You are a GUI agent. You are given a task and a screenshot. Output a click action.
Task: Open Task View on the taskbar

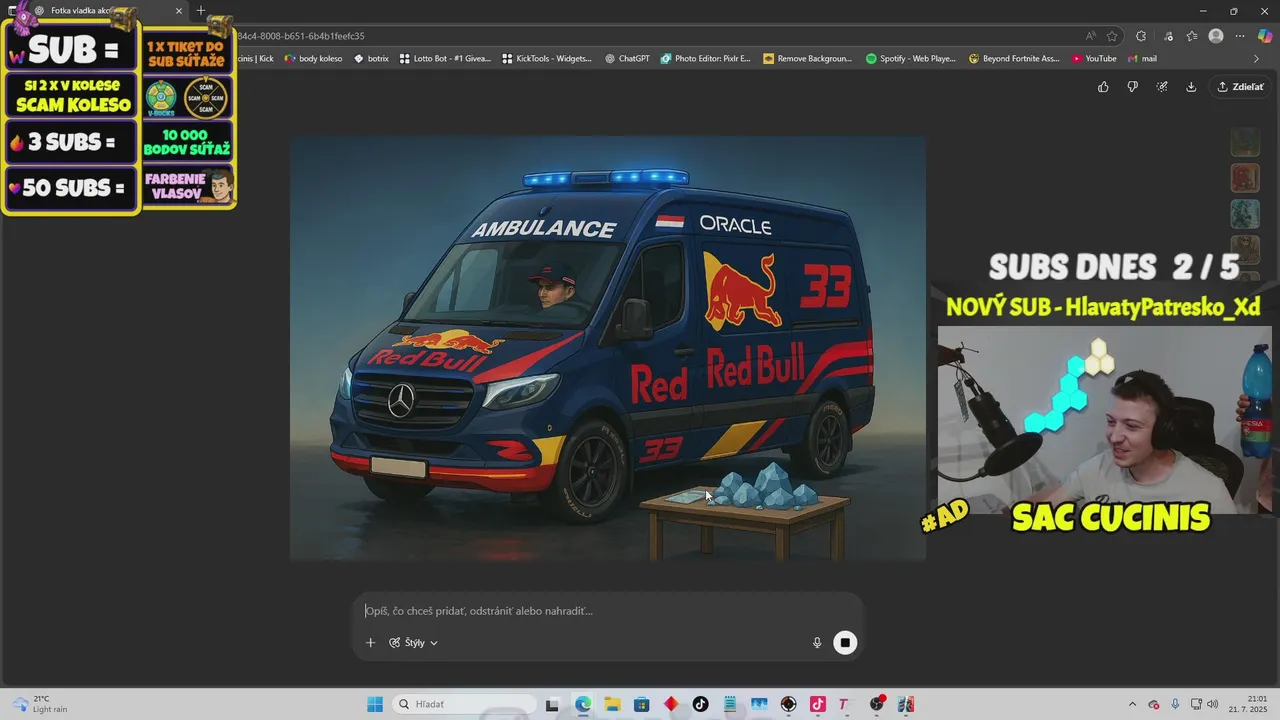[552, 704]
